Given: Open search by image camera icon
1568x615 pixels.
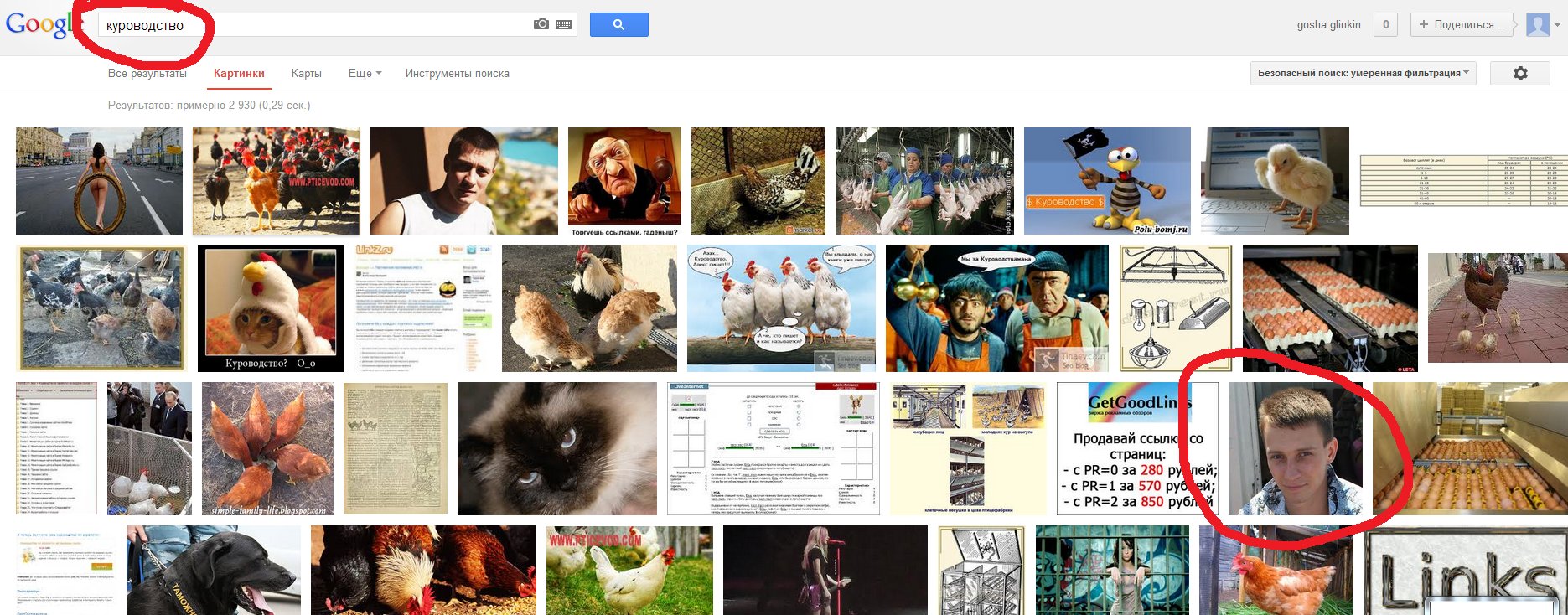Looking at the screenshot, I should click(541, 24).
